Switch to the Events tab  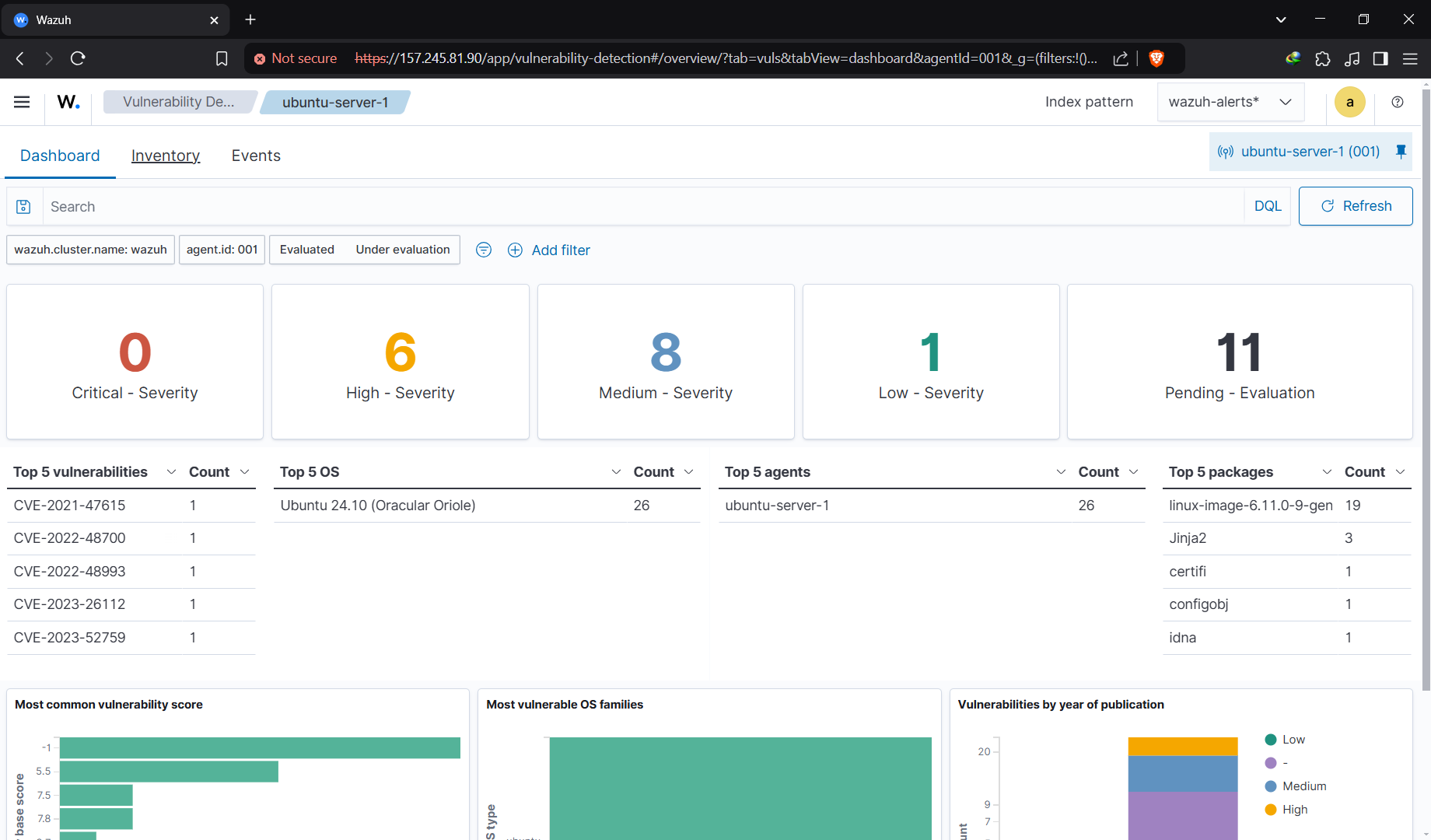coord(256,156)
